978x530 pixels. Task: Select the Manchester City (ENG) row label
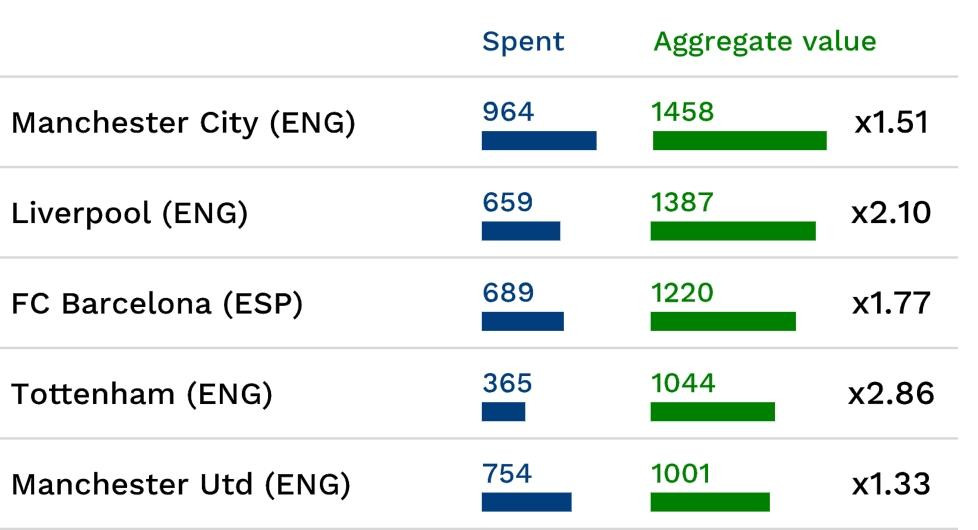coord(183,124)
